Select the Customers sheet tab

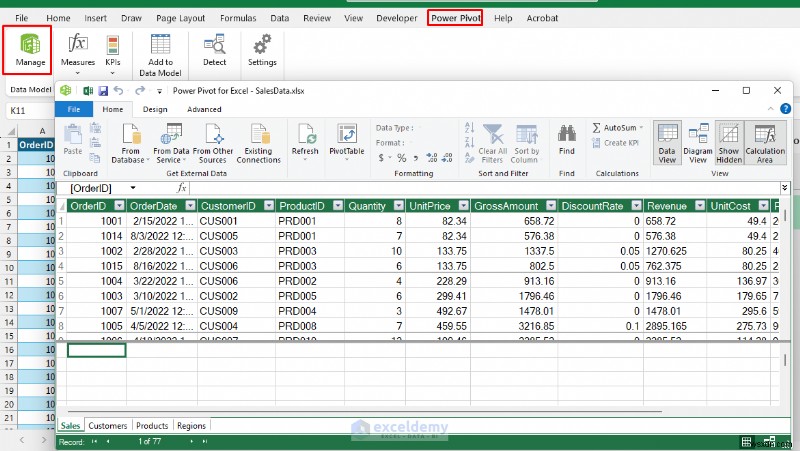108,425
